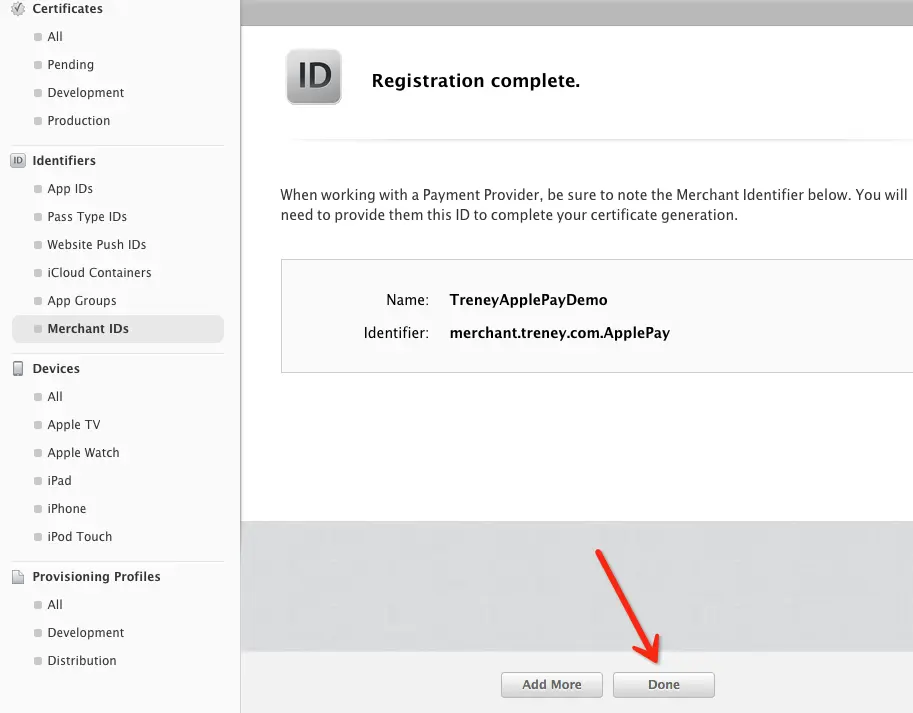Image resolution: width=913 pixels, height=713 pixels.
Task: Click the Done button
Action: (664, 684)
